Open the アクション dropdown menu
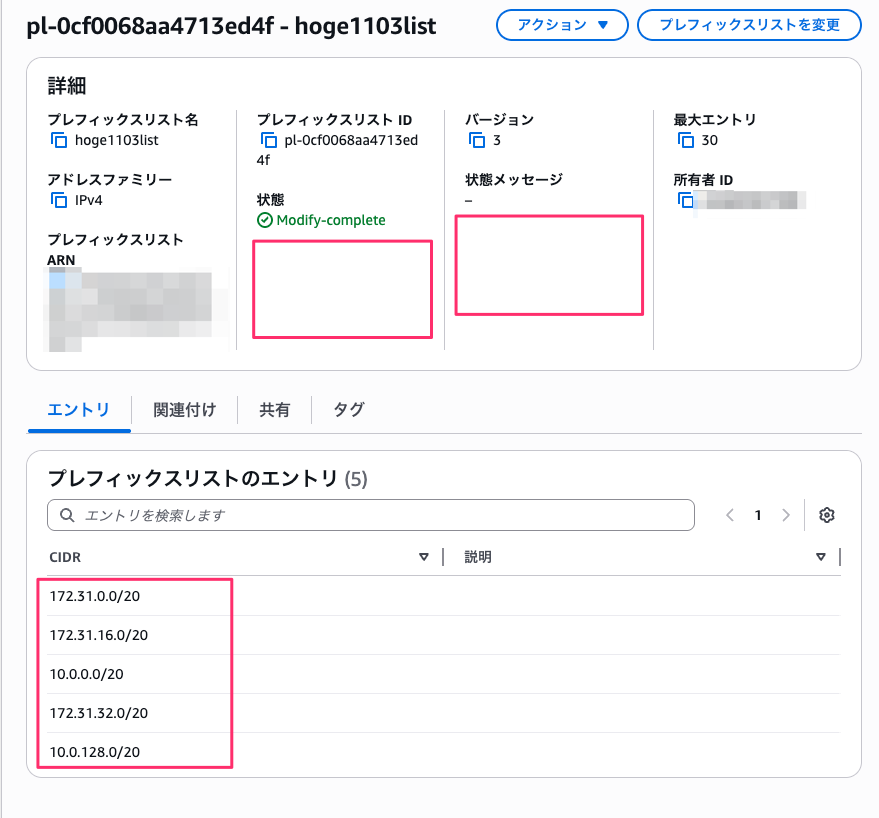This screenshot has width=879, height=818. tap(561, 25)
